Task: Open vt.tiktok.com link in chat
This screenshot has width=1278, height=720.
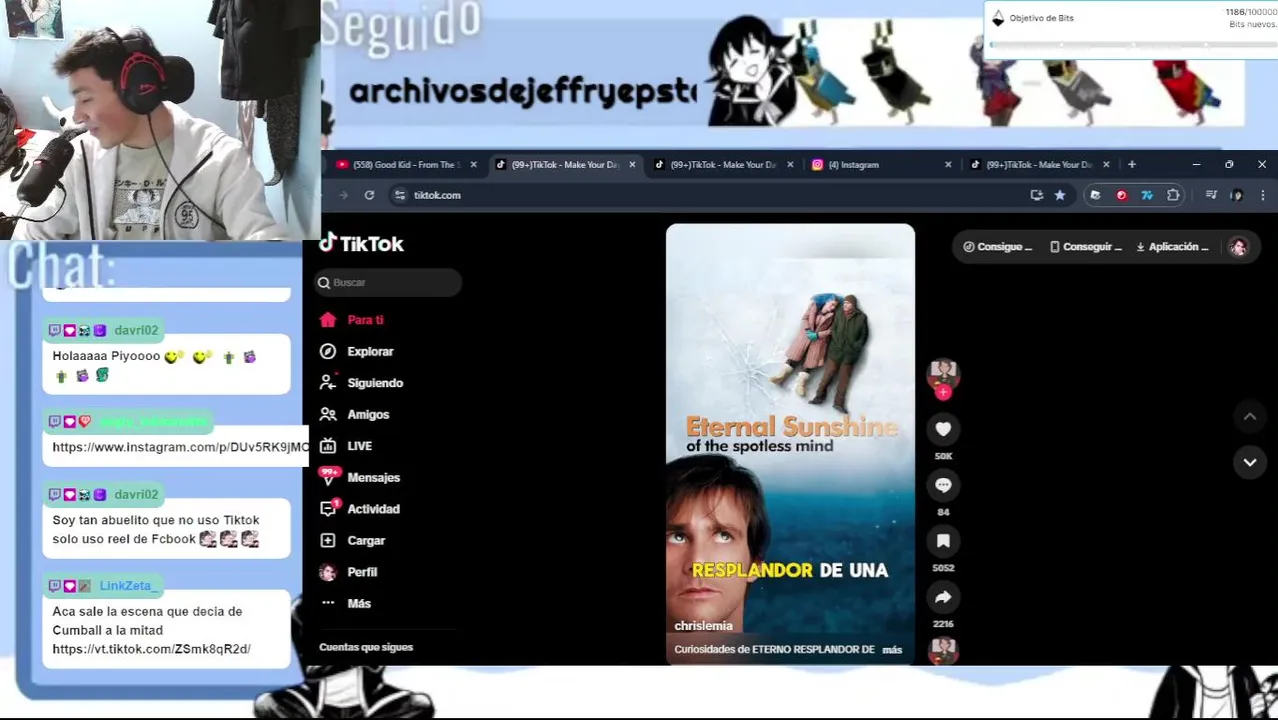Action: tap(151, 649)
